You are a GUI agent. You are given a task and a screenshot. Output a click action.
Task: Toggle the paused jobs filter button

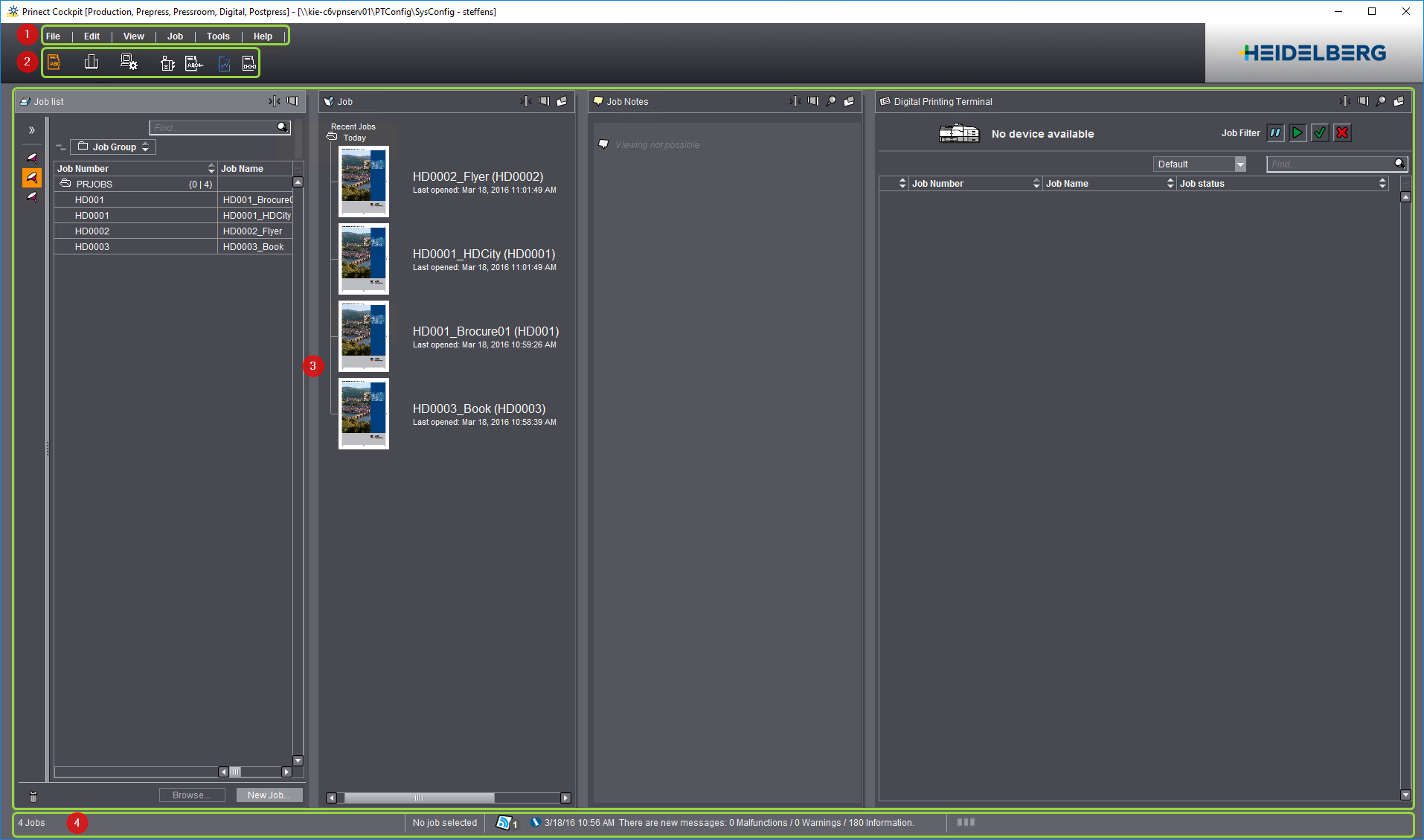point(1275,133)
